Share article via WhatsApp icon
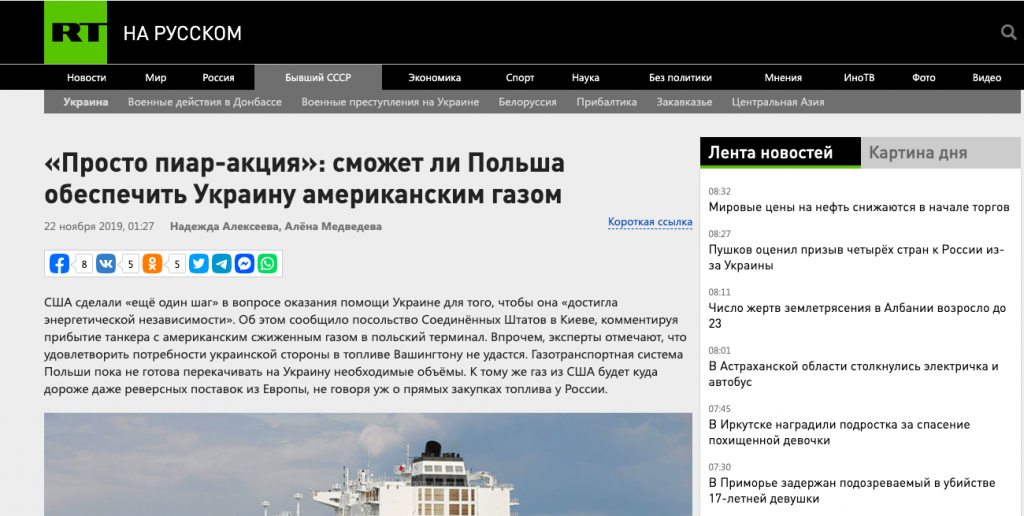The image size is (1024, 516). [267, 264]
